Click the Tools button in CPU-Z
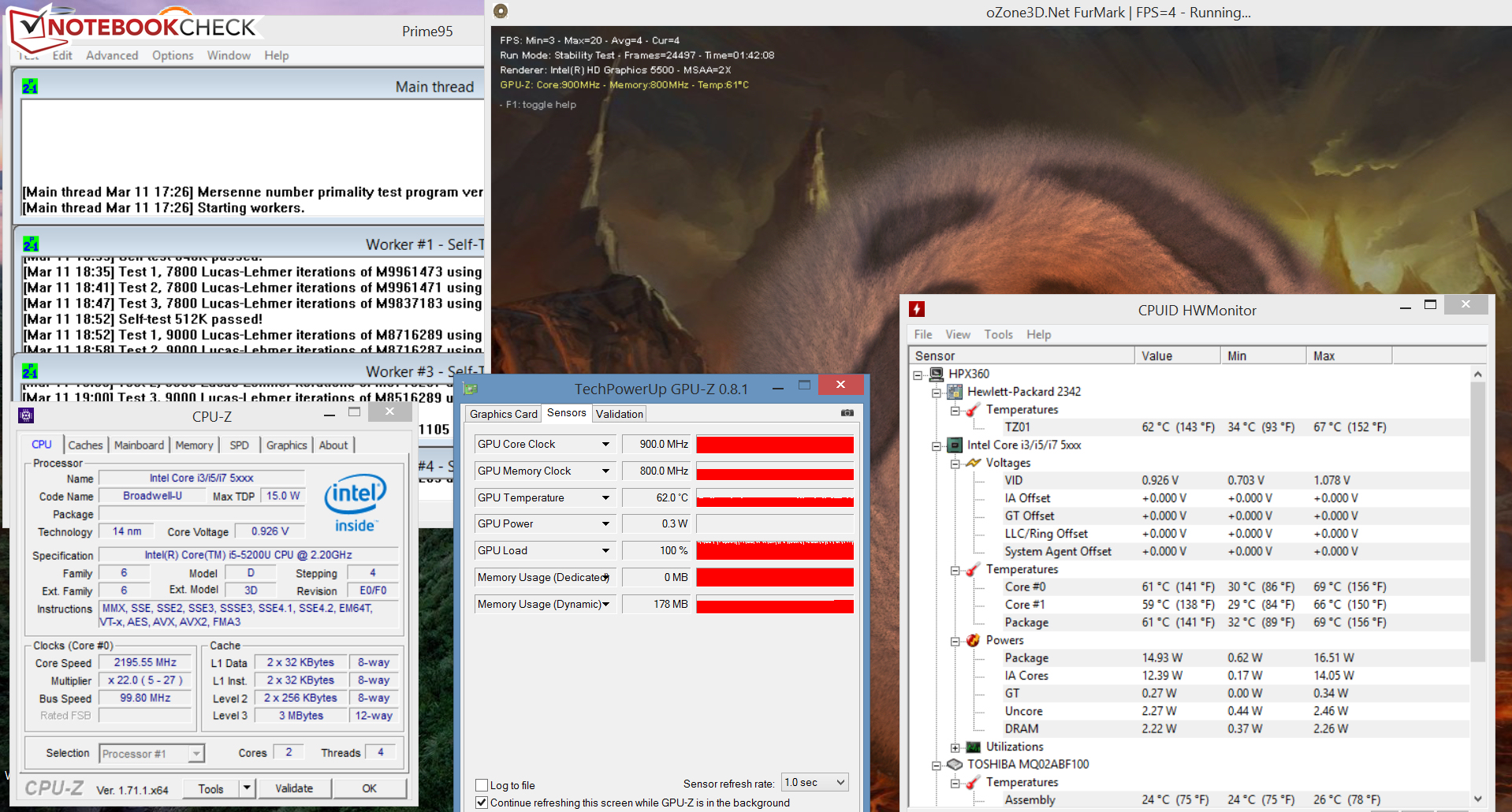Screen dimensions: 1512x812 coord(210,788)
